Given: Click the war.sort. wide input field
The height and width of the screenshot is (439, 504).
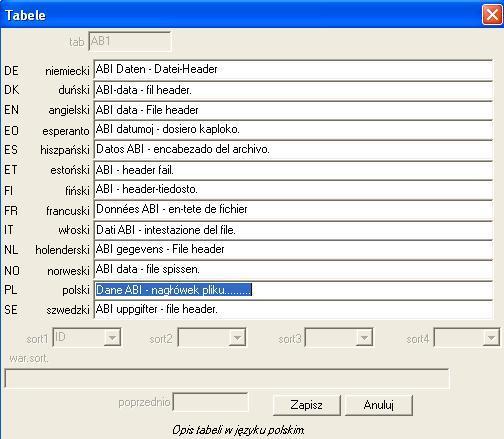Looking at the screenshot, I should click(x=227, y=379).
